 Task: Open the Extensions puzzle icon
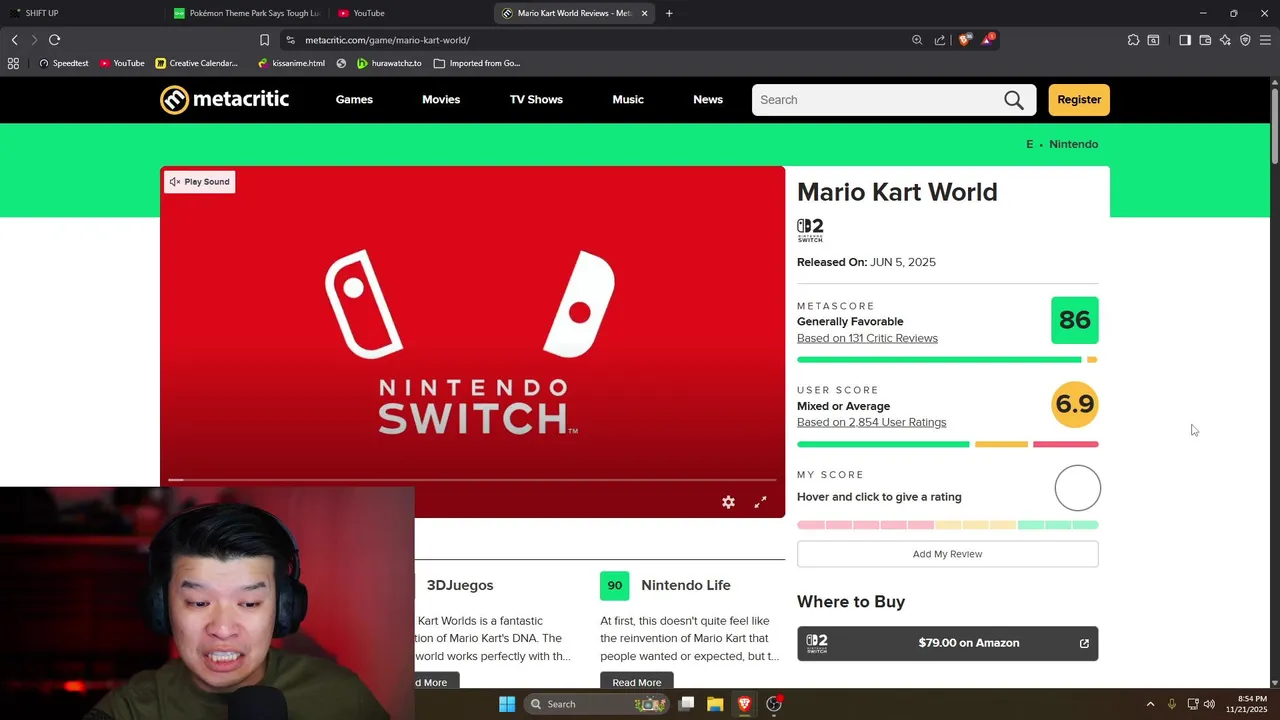(x=1133, y=40)
